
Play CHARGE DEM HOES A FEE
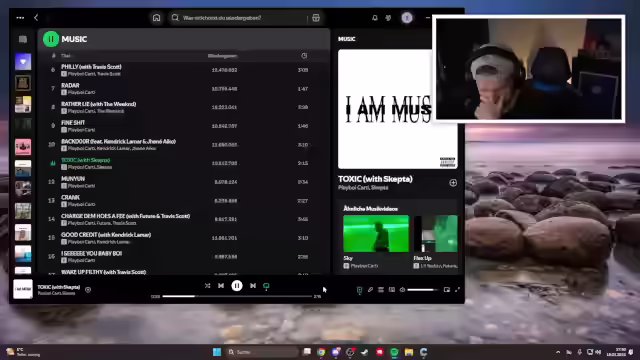point(184,219)
